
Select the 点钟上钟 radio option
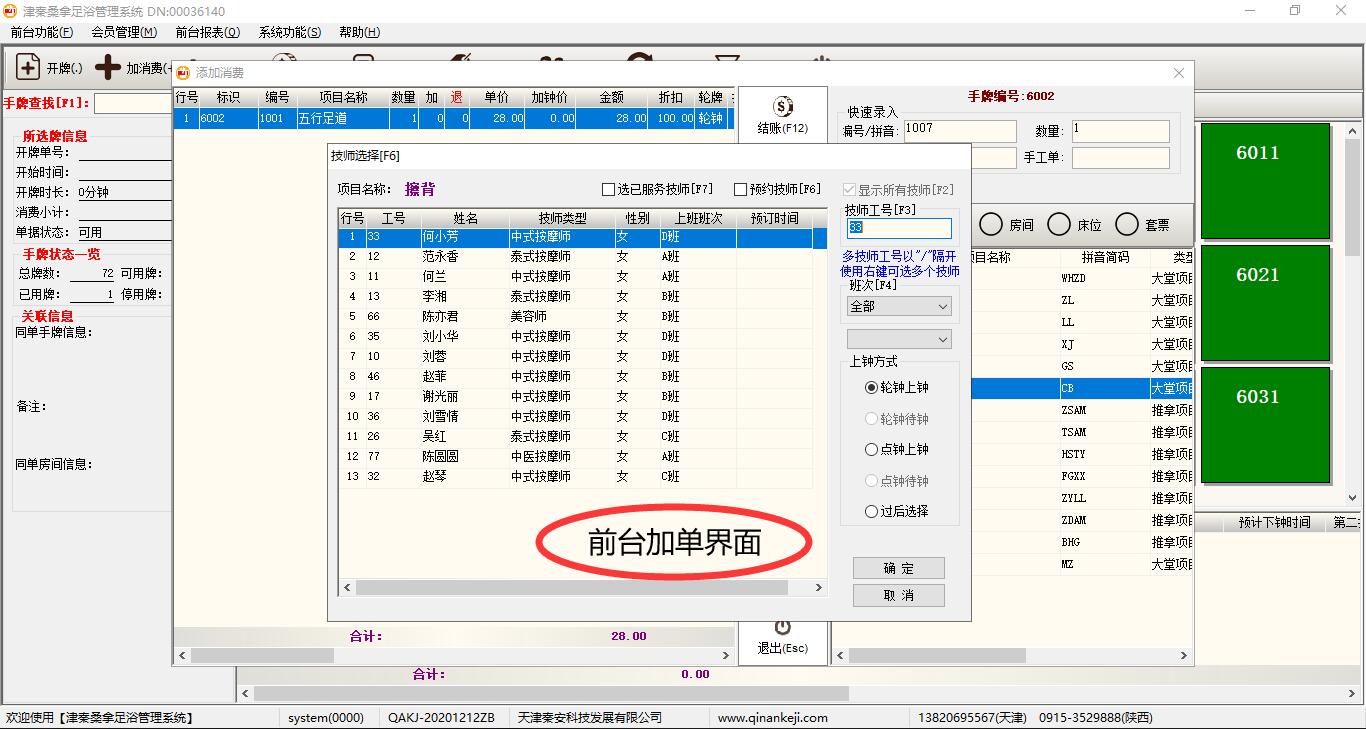click(x=872, y=450)
